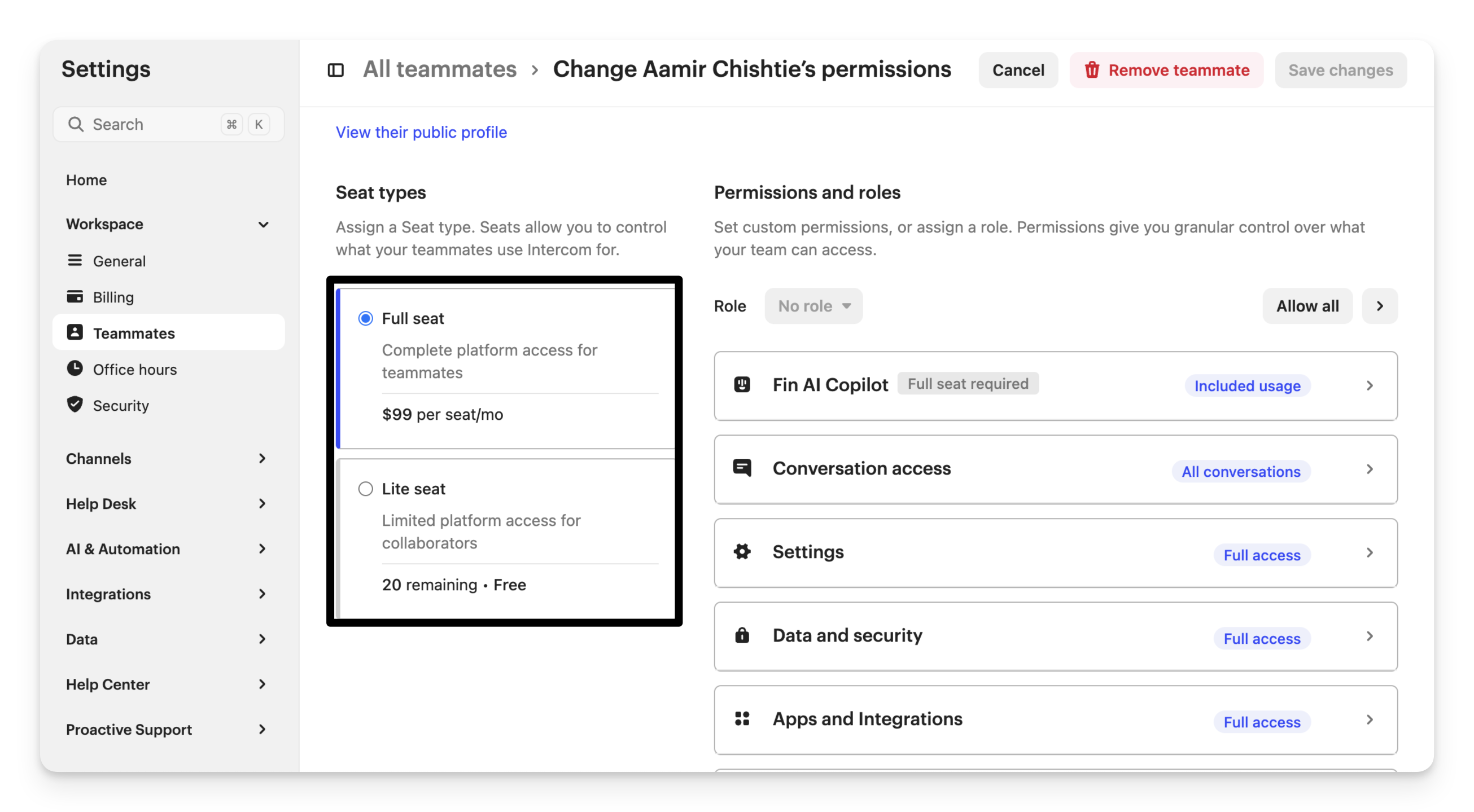Open Home in the sidebar
1474x812 pixels.
click(86, 179)
